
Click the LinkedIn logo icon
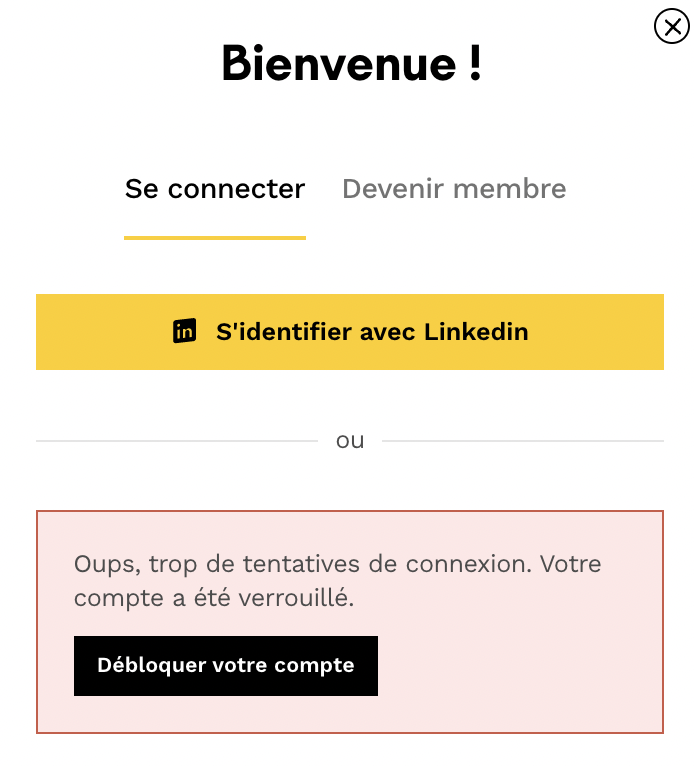(x=184, y=332)
